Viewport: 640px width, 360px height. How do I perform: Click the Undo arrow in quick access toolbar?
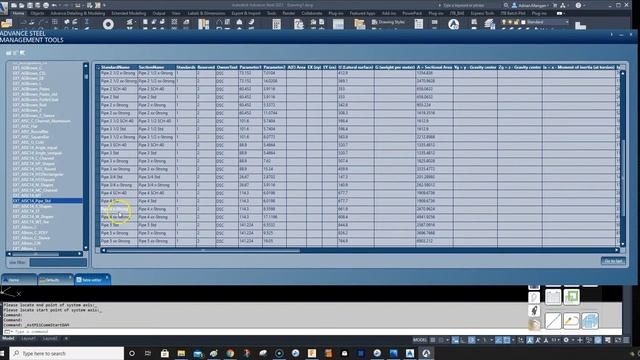click(54, 5)
